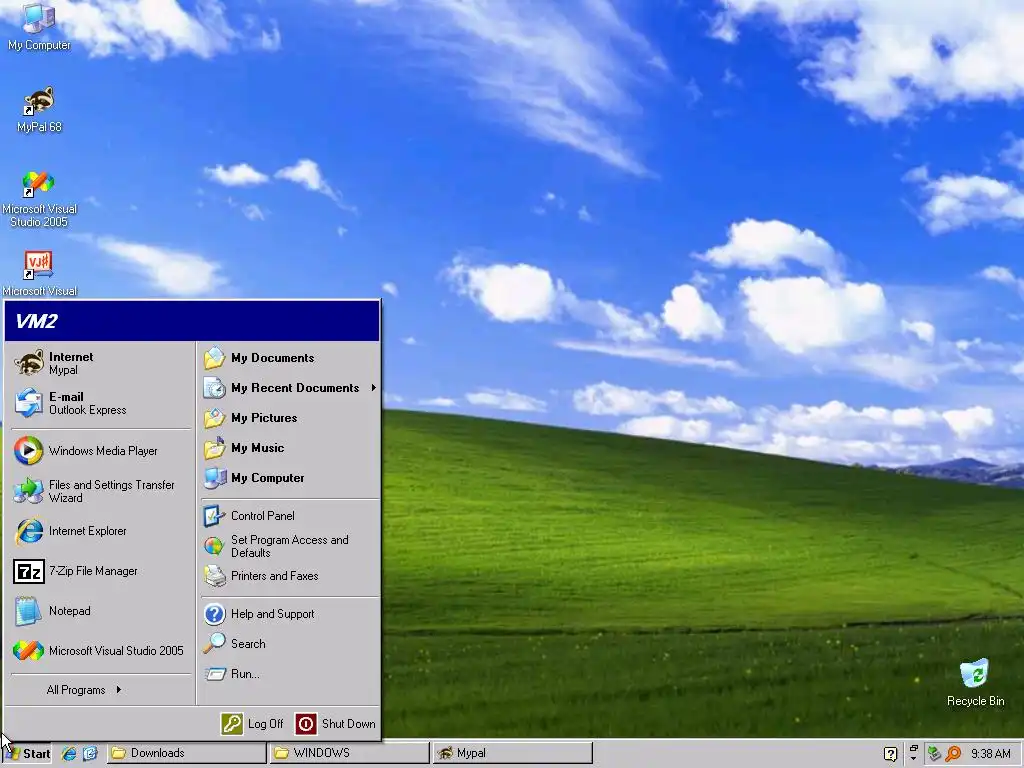The width and height of the screenshot is (1024, 768).
Task: Open My Computer desktop icon
Action: tap(39, 27)
